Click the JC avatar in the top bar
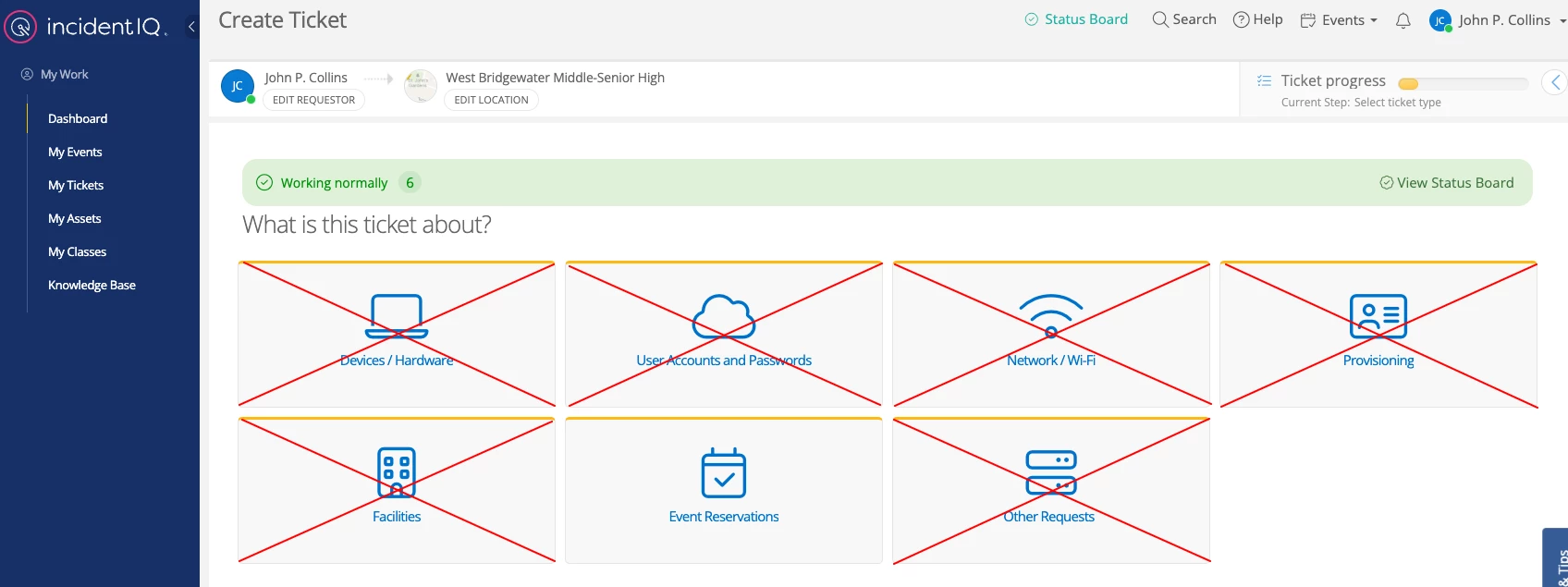Screen dimensions: 1568x587 point(1440,20)
